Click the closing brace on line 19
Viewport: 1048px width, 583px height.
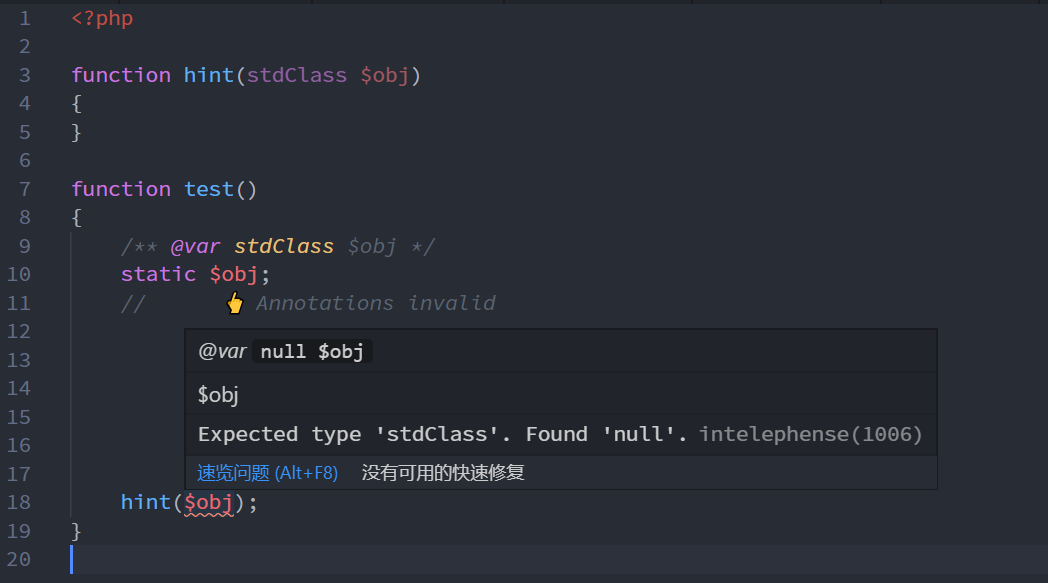click(x=75, y=530)
